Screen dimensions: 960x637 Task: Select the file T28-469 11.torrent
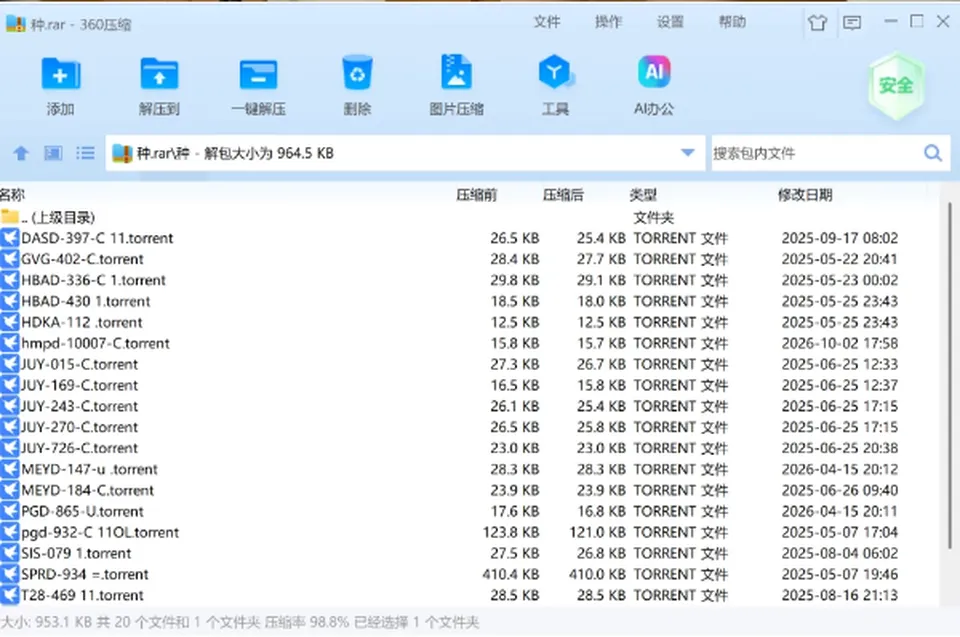click(82, 595)
